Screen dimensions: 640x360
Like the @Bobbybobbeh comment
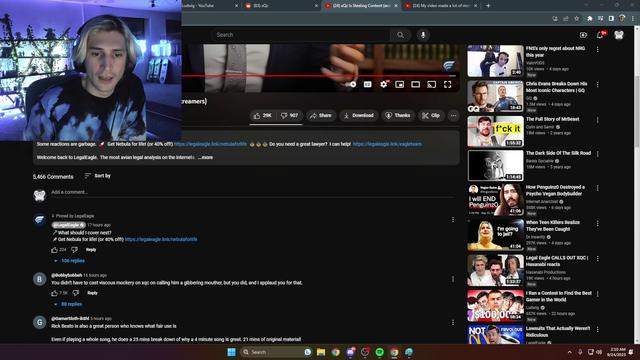tap(54, 293)
